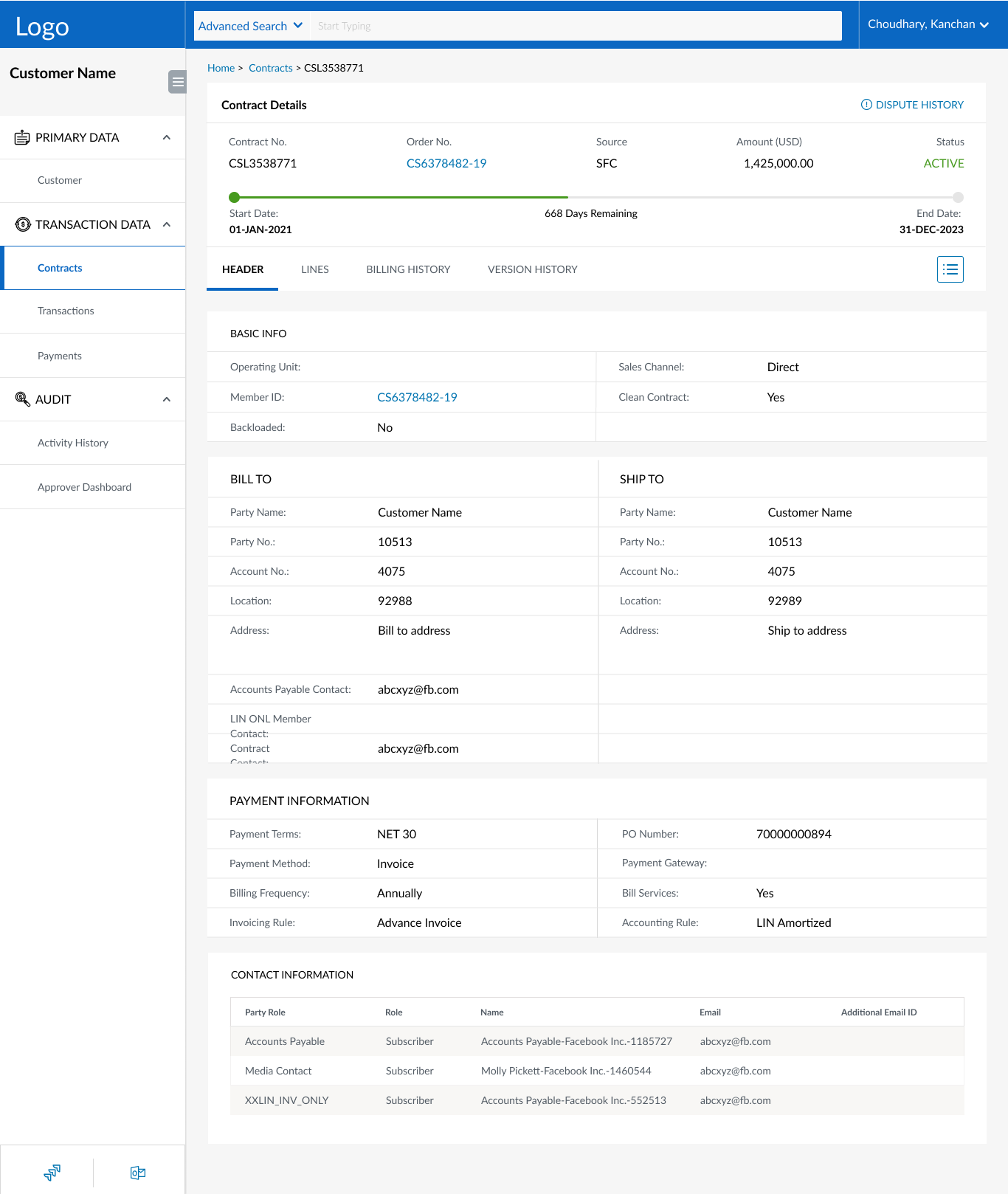Click Ship to address value

pos(807,630)
